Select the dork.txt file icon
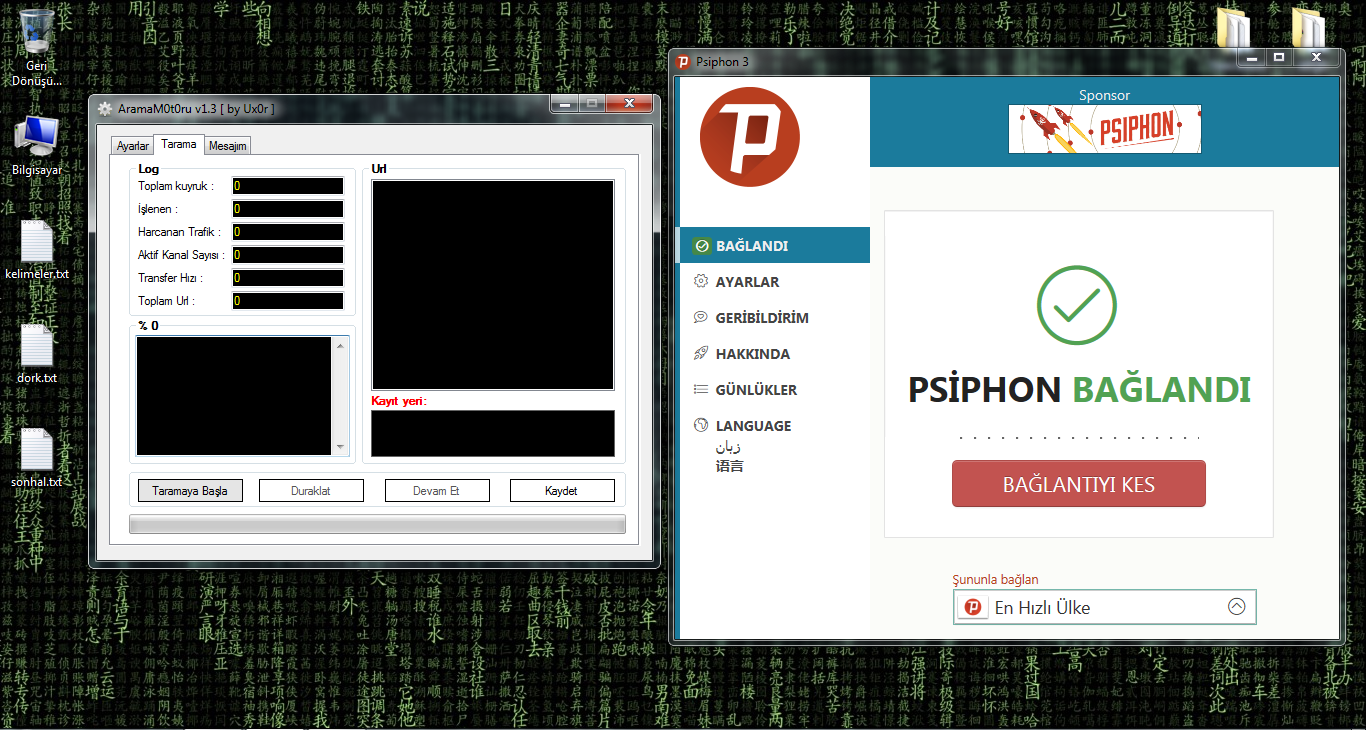 (x=37, y=354)
